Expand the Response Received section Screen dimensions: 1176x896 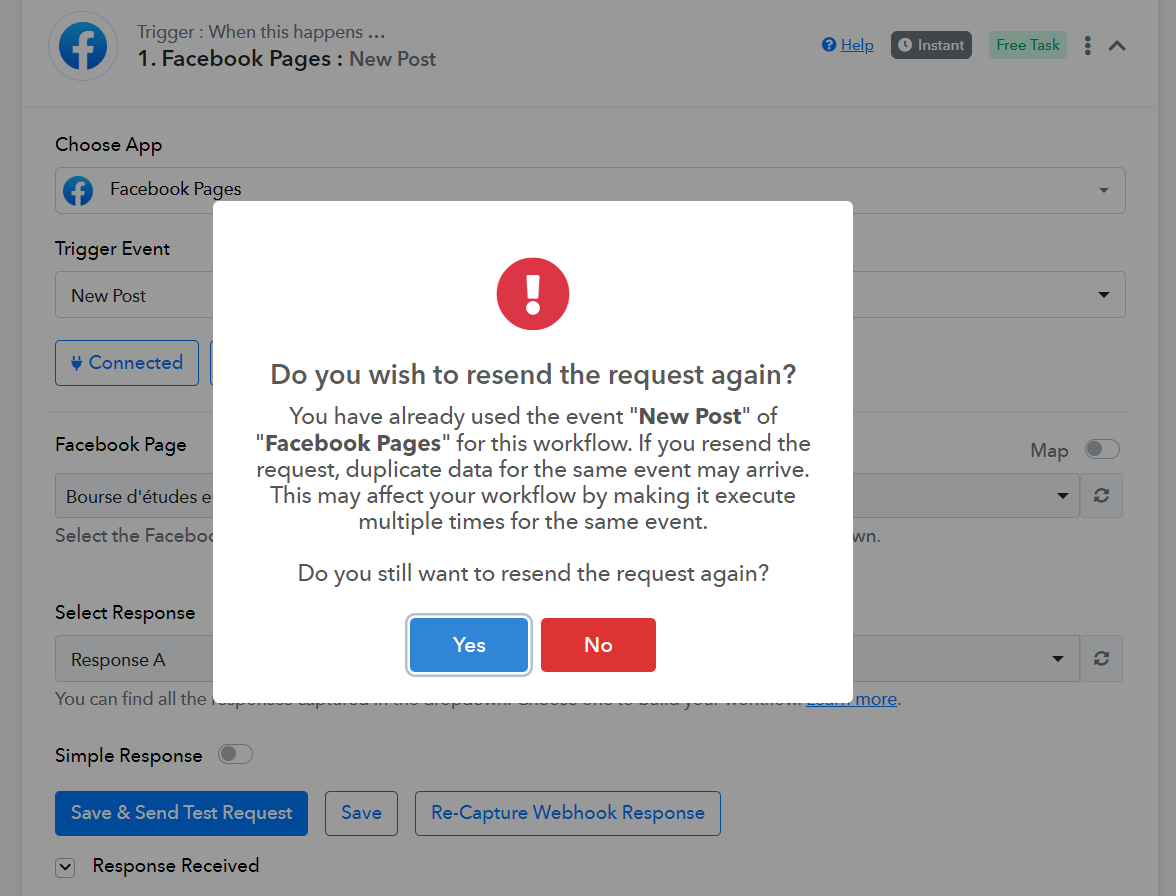pyautogui.click(x=65, y=867)
